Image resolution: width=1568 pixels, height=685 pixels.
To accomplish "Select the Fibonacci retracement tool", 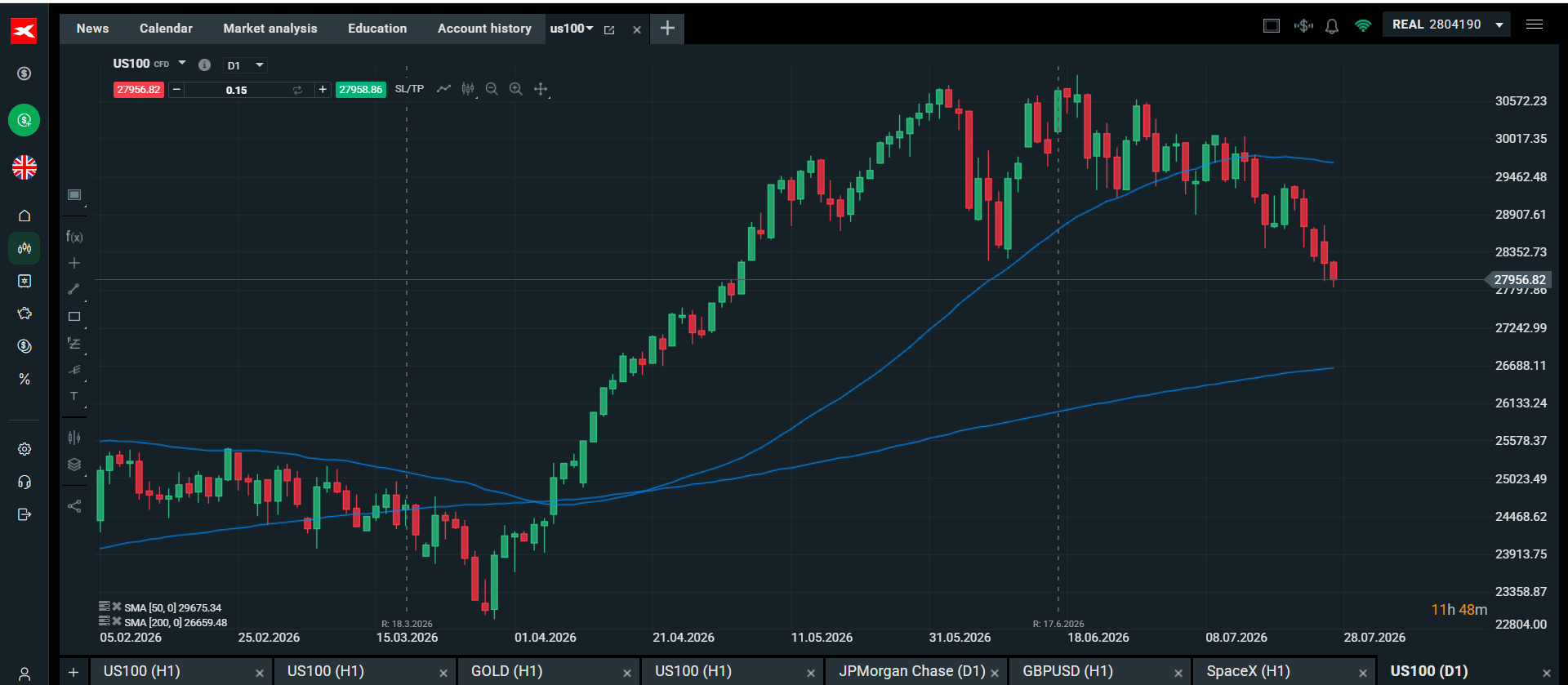I will coord(74,344).
